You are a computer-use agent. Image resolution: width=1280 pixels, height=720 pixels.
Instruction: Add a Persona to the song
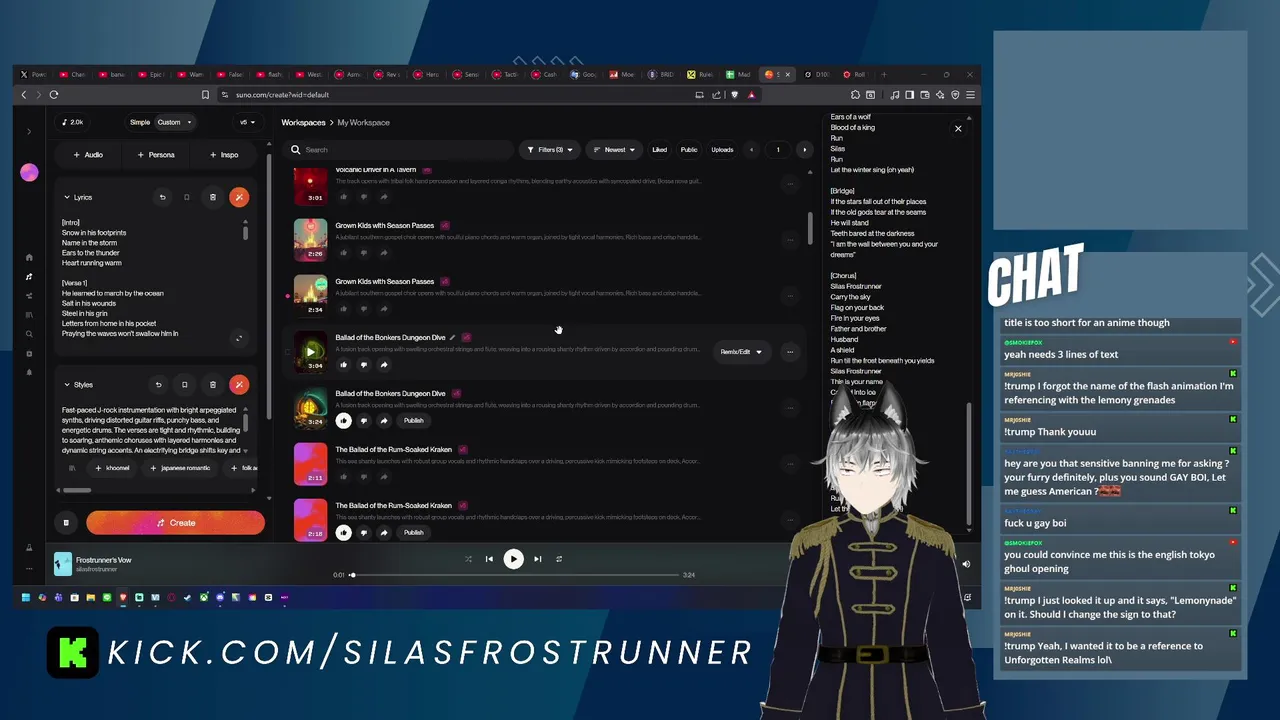(x=156, y=155)
